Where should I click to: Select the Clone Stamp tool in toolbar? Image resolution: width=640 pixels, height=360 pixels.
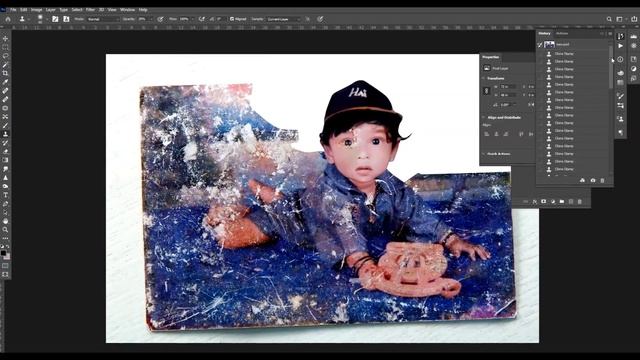tap(5, 134)
